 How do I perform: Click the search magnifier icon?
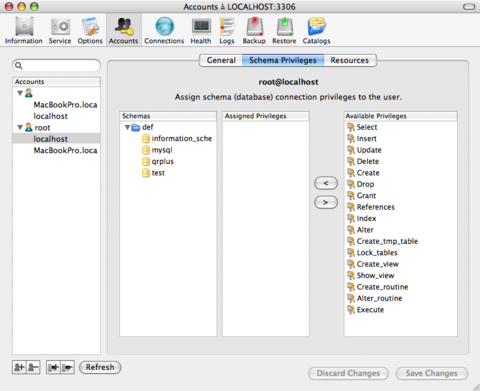pyautogui.click(x=19, y=66)
